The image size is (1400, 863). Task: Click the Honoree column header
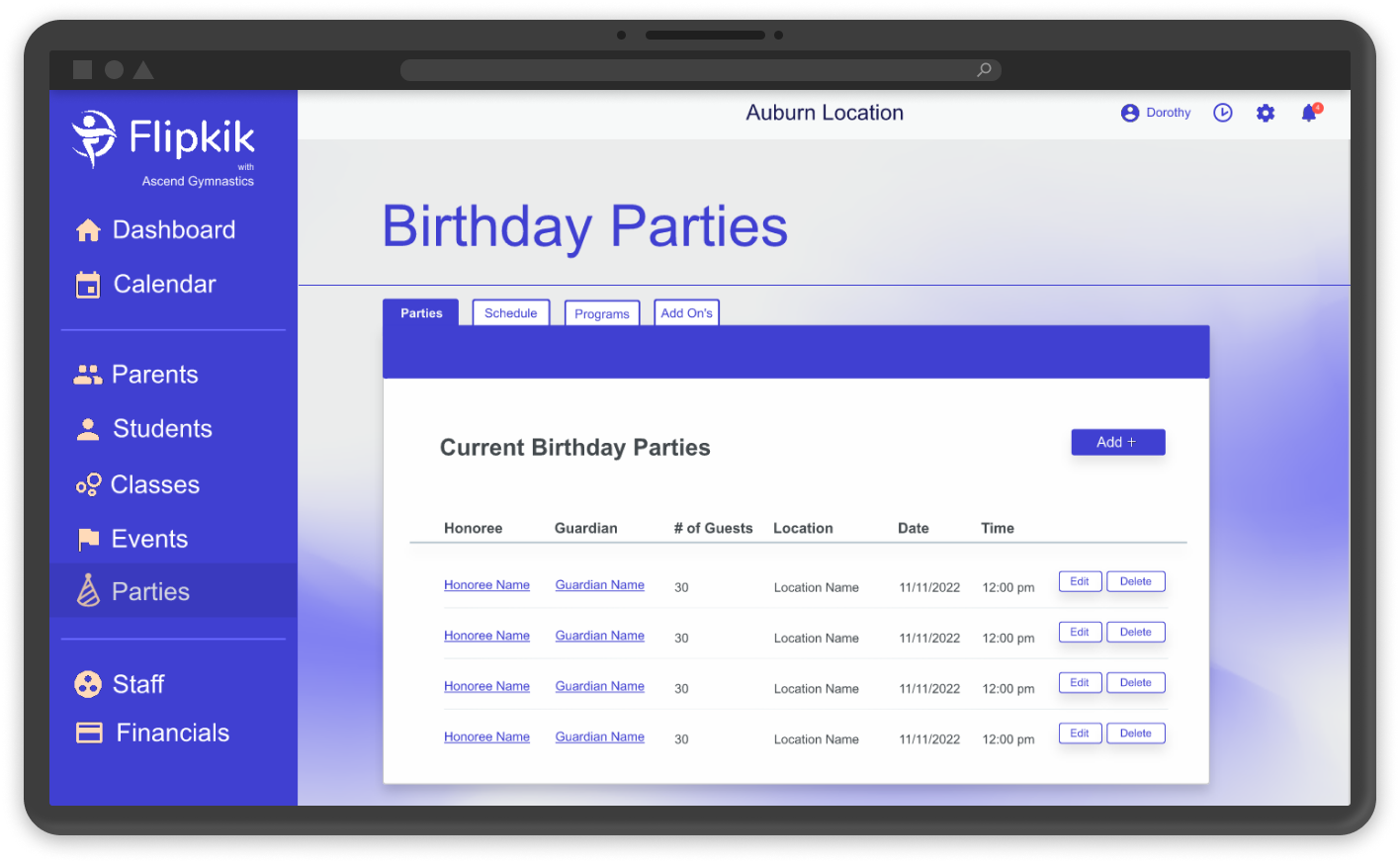(474, 528)
